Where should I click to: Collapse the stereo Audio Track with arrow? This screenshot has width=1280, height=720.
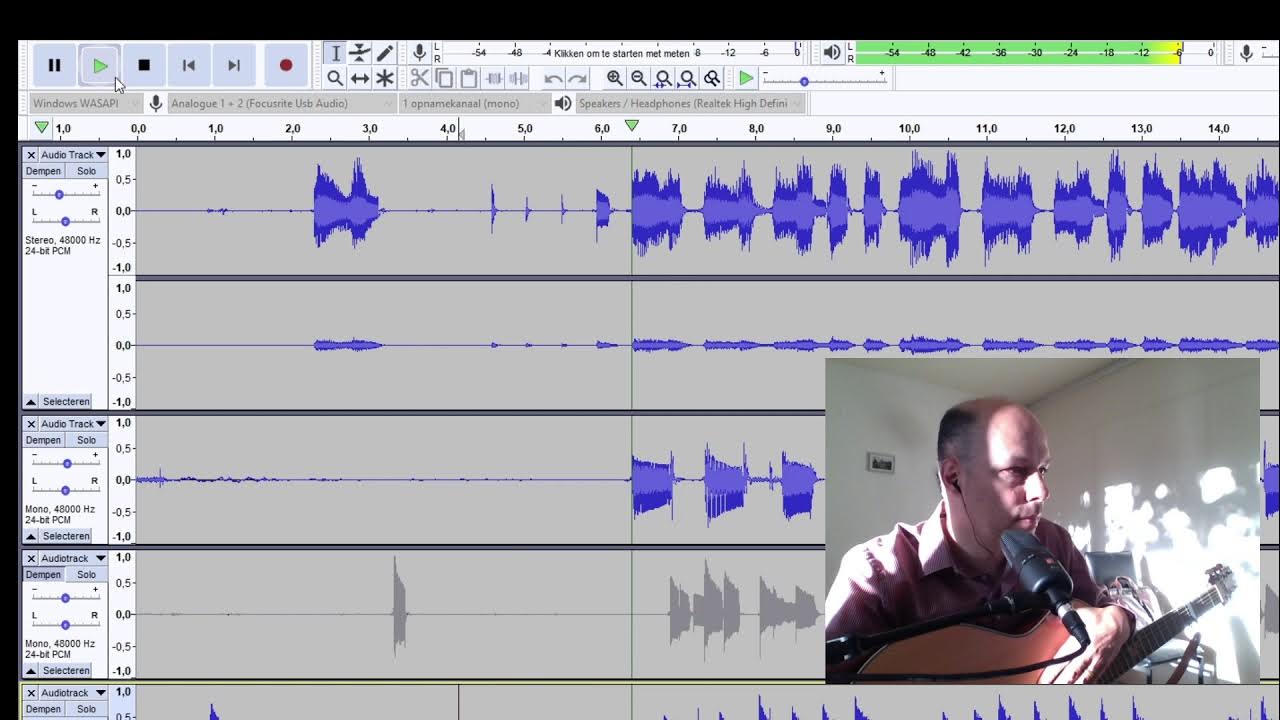click(31, 401)
